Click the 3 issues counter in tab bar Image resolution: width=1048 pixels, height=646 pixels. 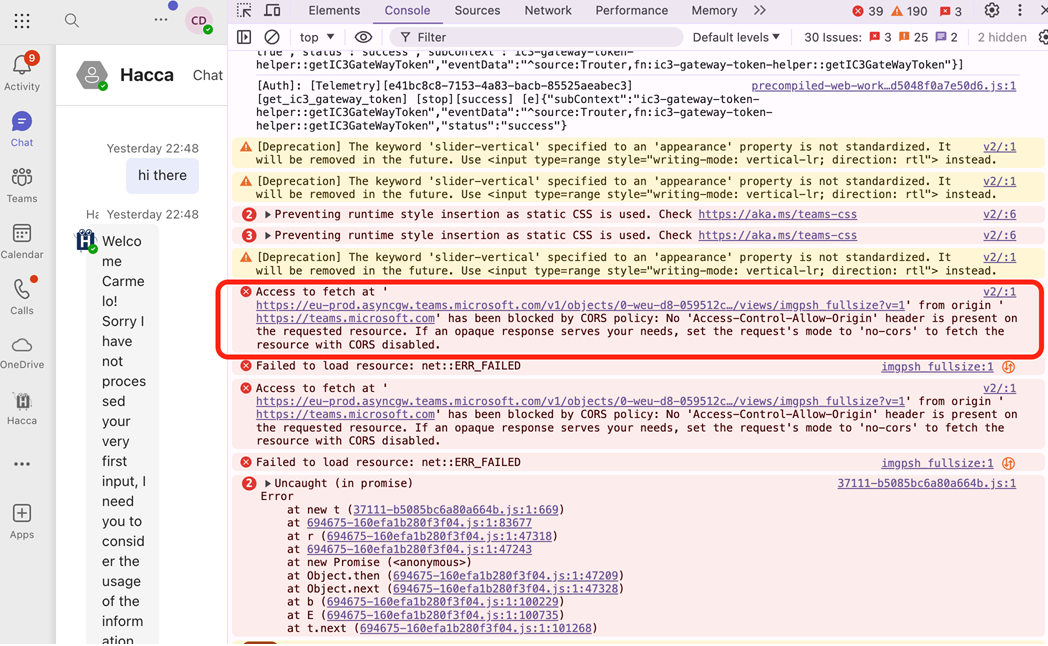pyautogui.click(x=950, y=11)
